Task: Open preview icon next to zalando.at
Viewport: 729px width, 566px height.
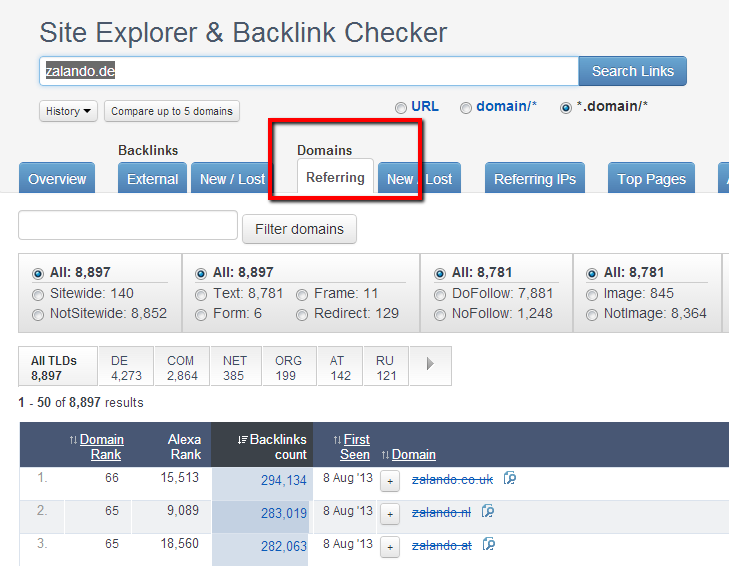Action: 489,545
